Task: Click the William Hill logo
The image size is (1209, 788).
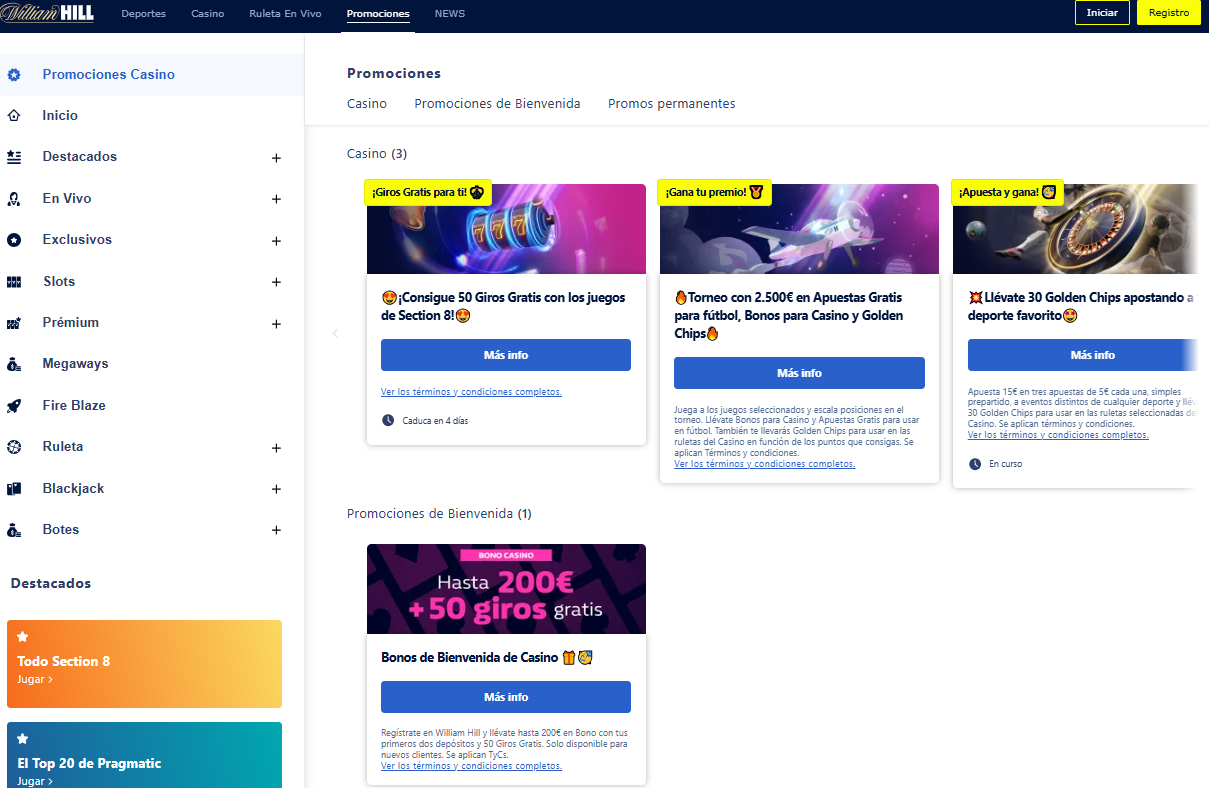Action: (50, 14)
